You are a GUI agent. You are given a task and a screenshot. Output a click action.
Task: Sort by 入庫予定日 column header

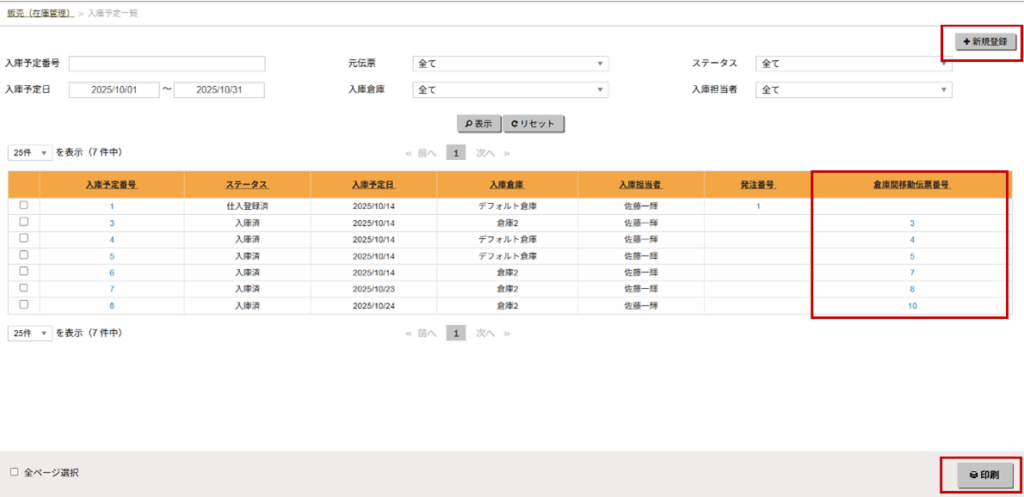tap(373, 185)
